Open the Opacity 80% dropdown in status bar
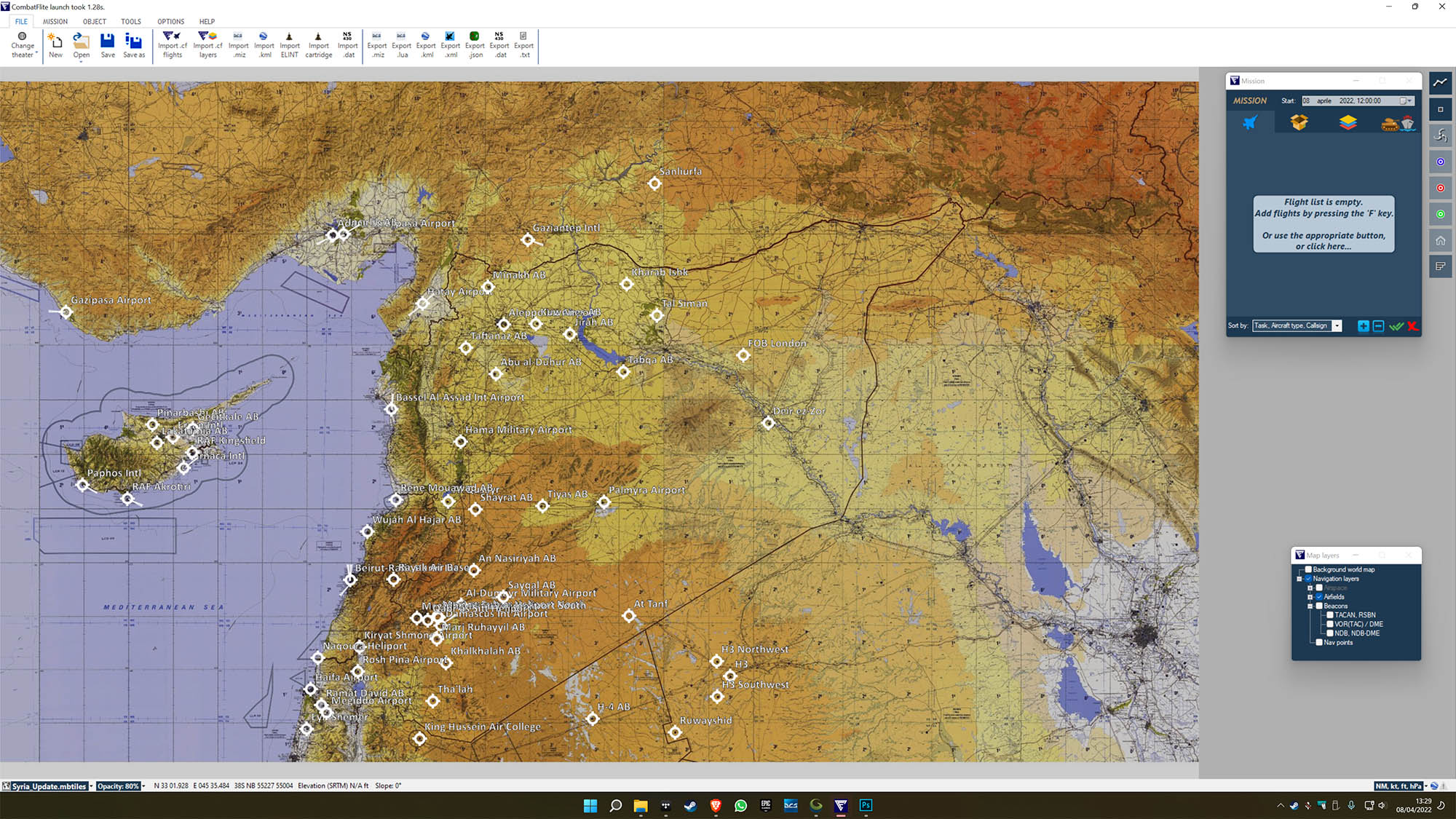 [x=143, y=786]
